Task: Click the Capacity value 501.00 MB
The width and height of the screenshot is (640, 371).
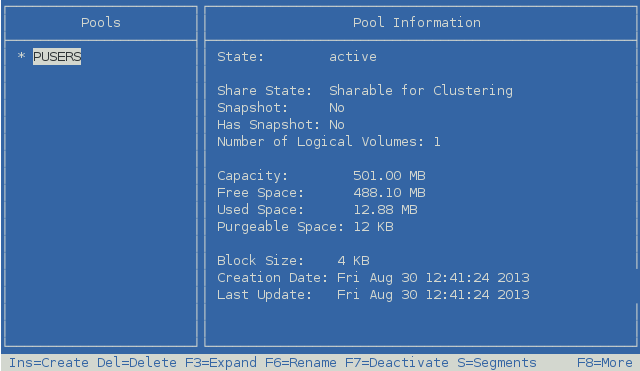Action: [x=389, y=176]
